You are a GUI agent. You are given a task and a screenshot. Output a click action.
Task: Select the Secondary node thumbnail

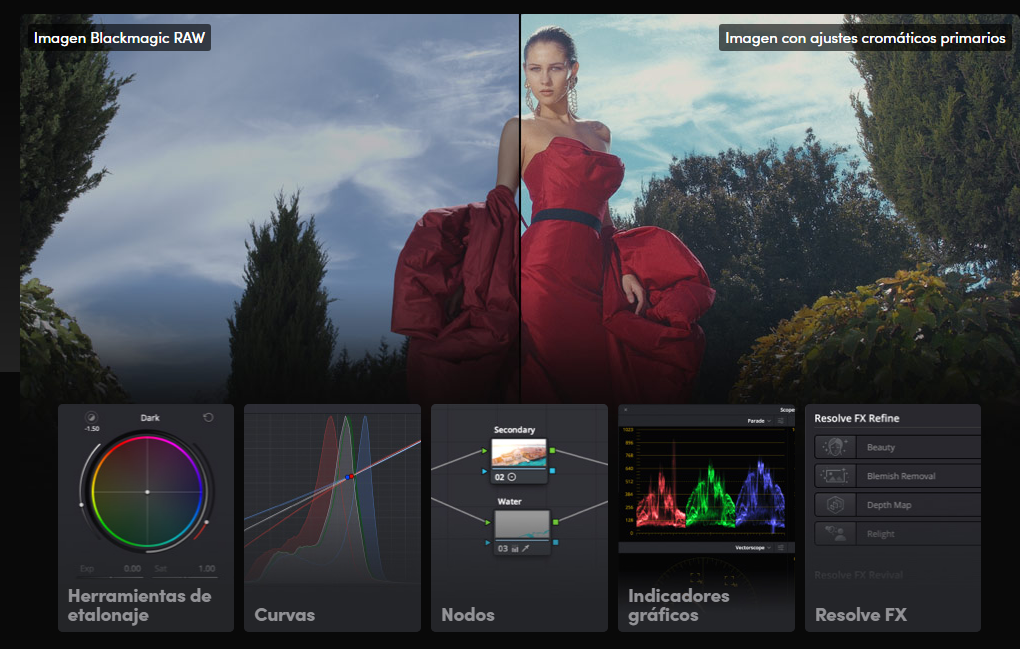point(518,453)
